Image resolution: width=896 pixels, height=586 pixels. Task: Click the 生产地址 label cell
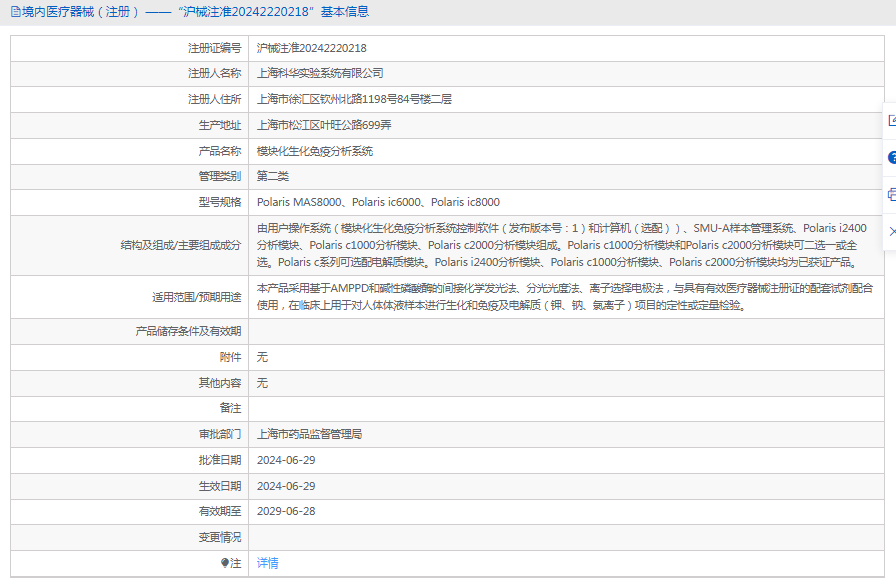coord(130,125)
